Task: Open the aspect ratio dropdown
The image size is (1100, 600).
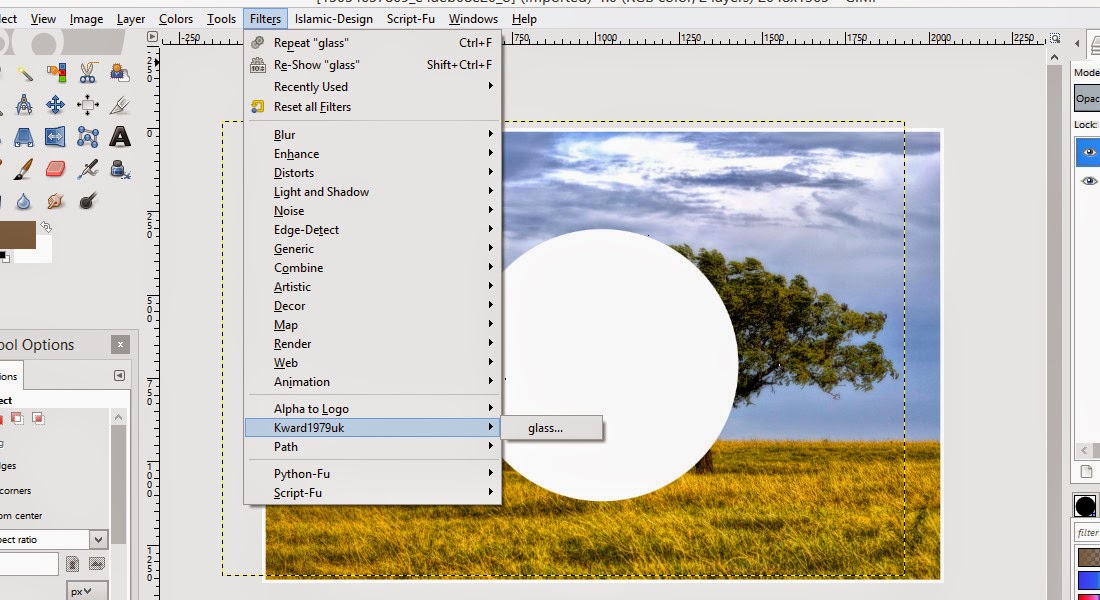Action: tap(98, 540)
